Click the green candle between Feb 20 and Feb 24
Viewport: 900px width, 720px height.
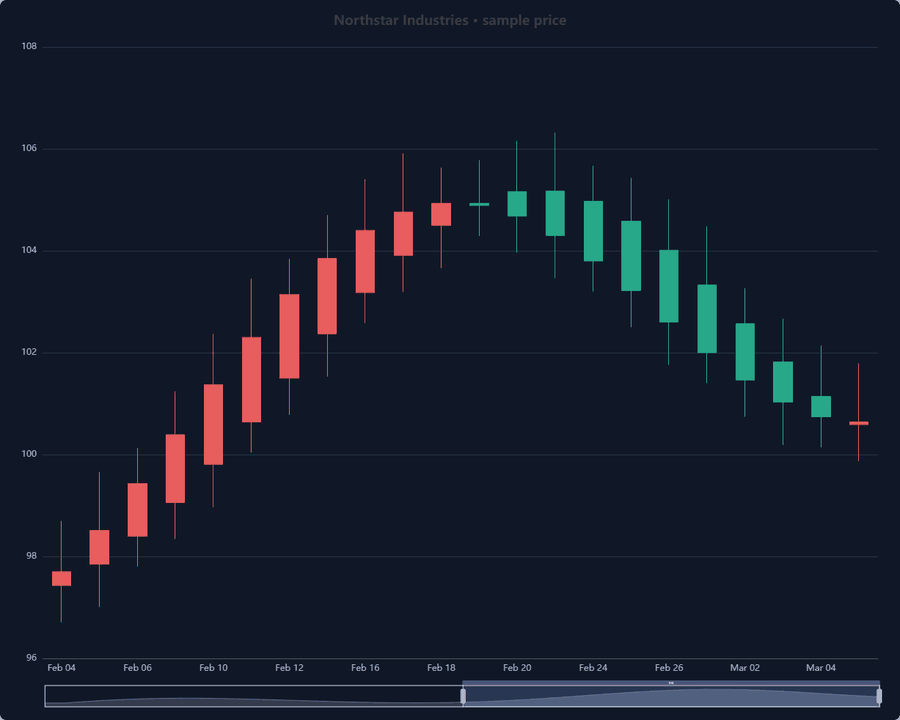tap(555, 213)
